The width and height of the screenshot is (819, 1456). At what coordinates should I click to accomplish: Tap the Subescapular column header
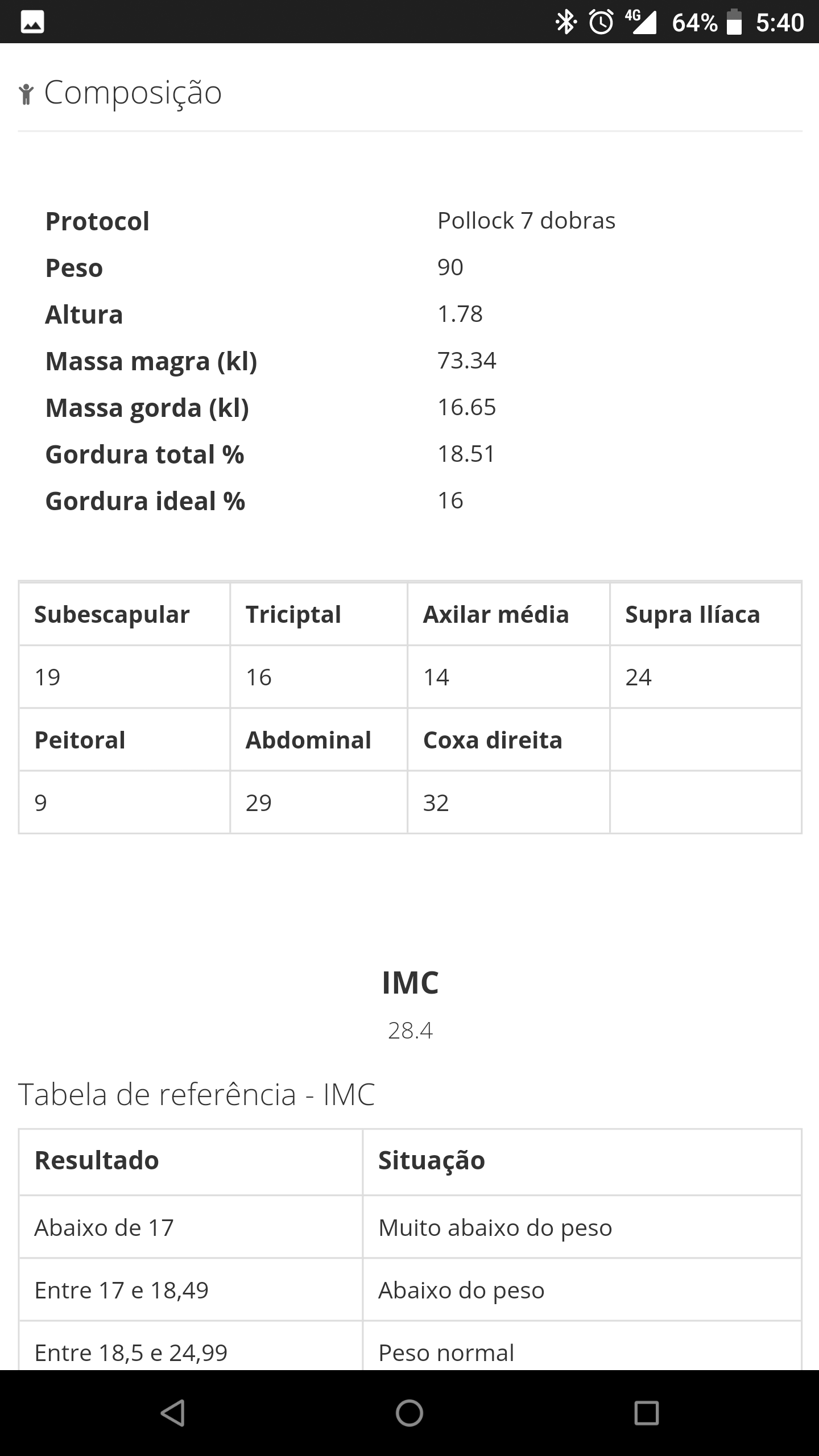(112, 615)
